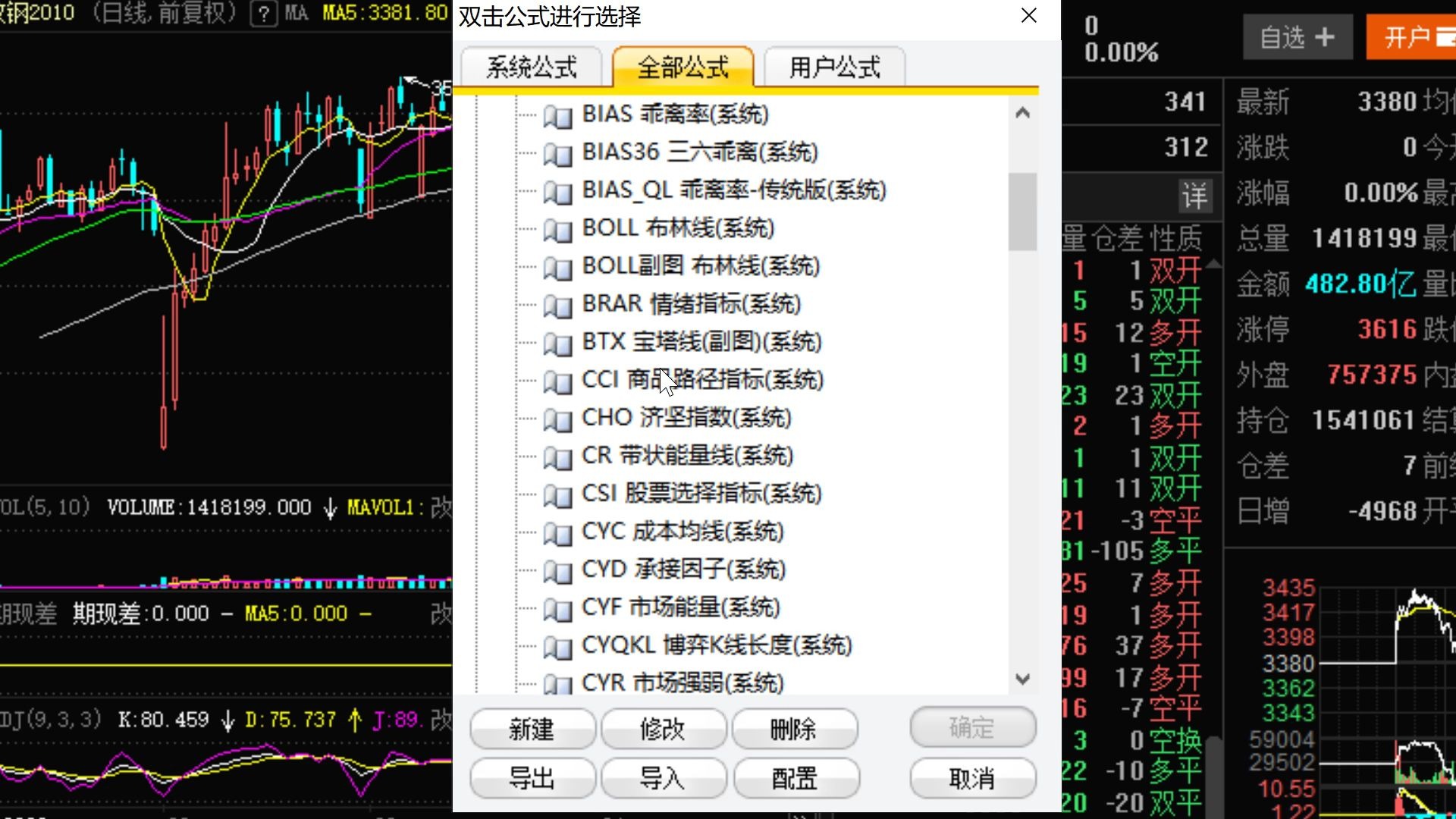Click the 金额 value 482.80亿

click(x=1361, y=284)
